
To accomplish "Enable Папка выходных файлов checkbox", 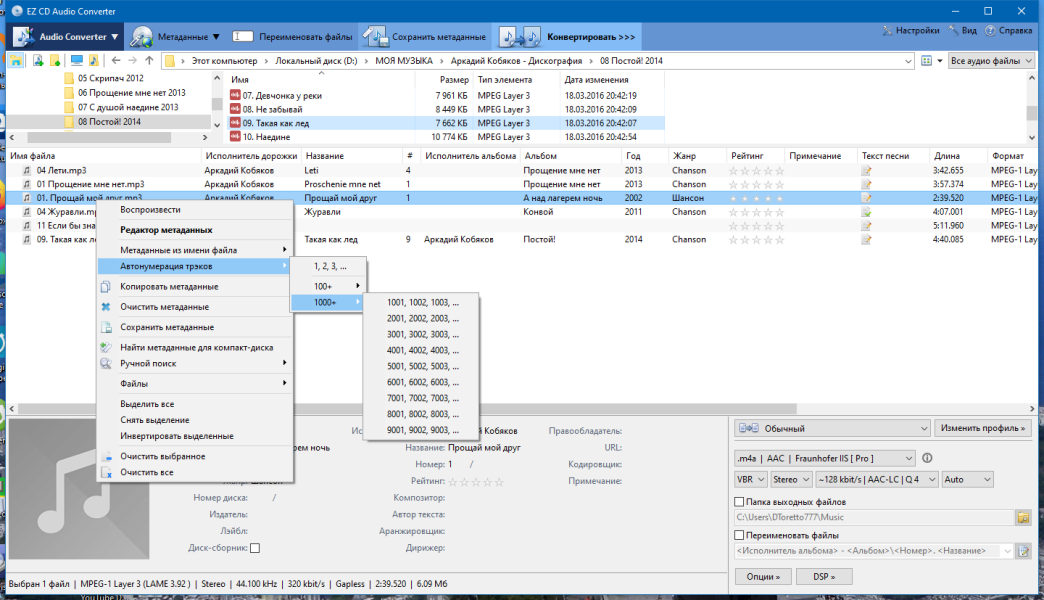I will pos(739,502).
